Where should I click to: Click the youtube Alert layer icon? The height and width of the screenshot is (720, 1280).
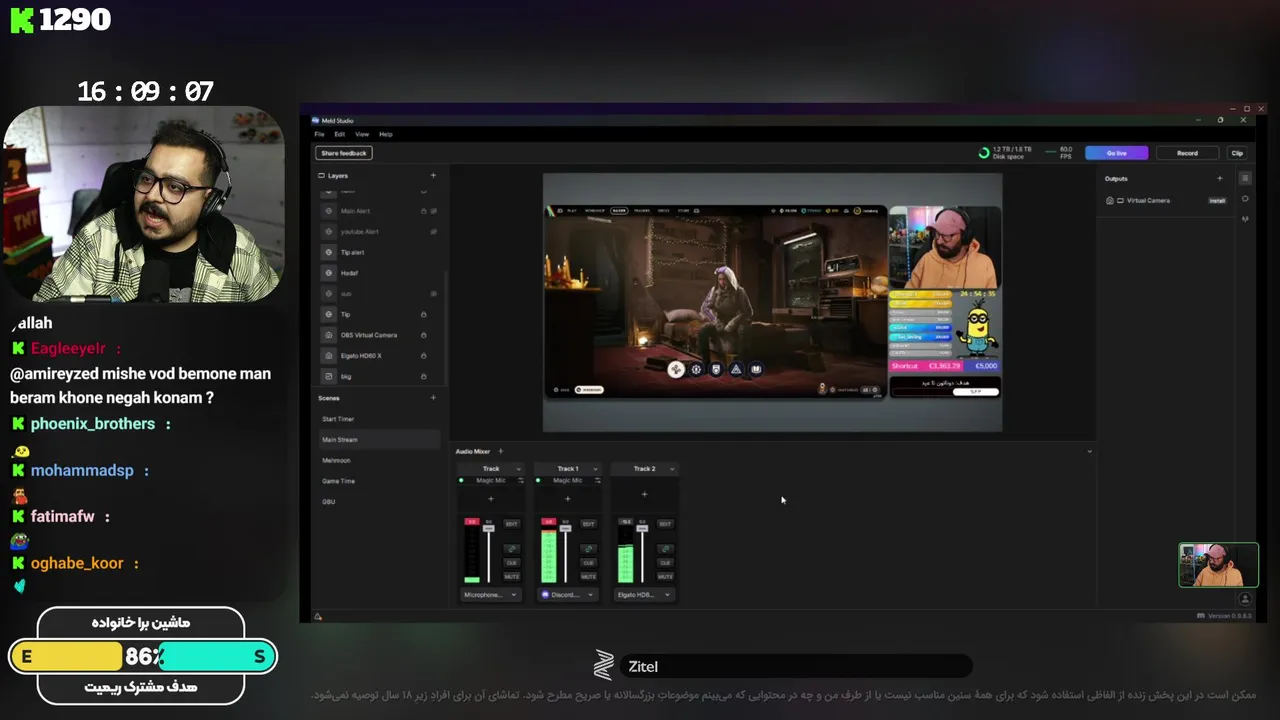point(329,231)
